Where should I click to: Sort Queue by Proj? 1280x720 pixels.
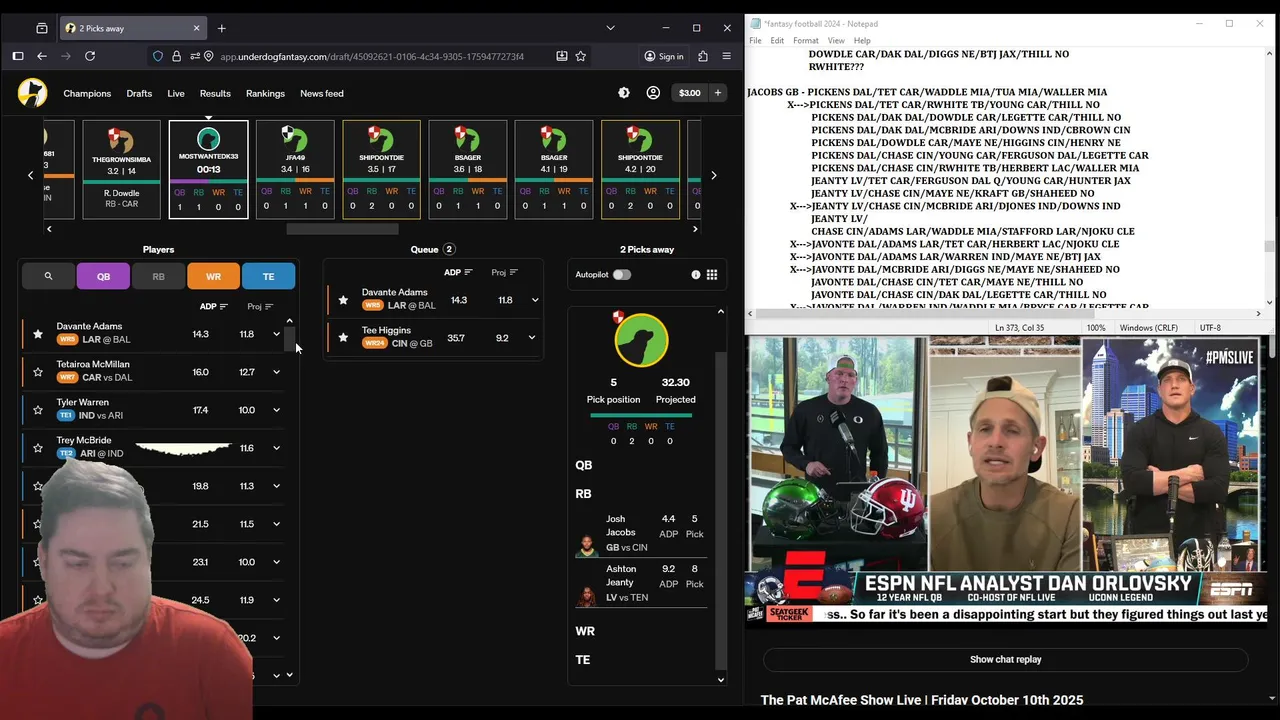504,273
